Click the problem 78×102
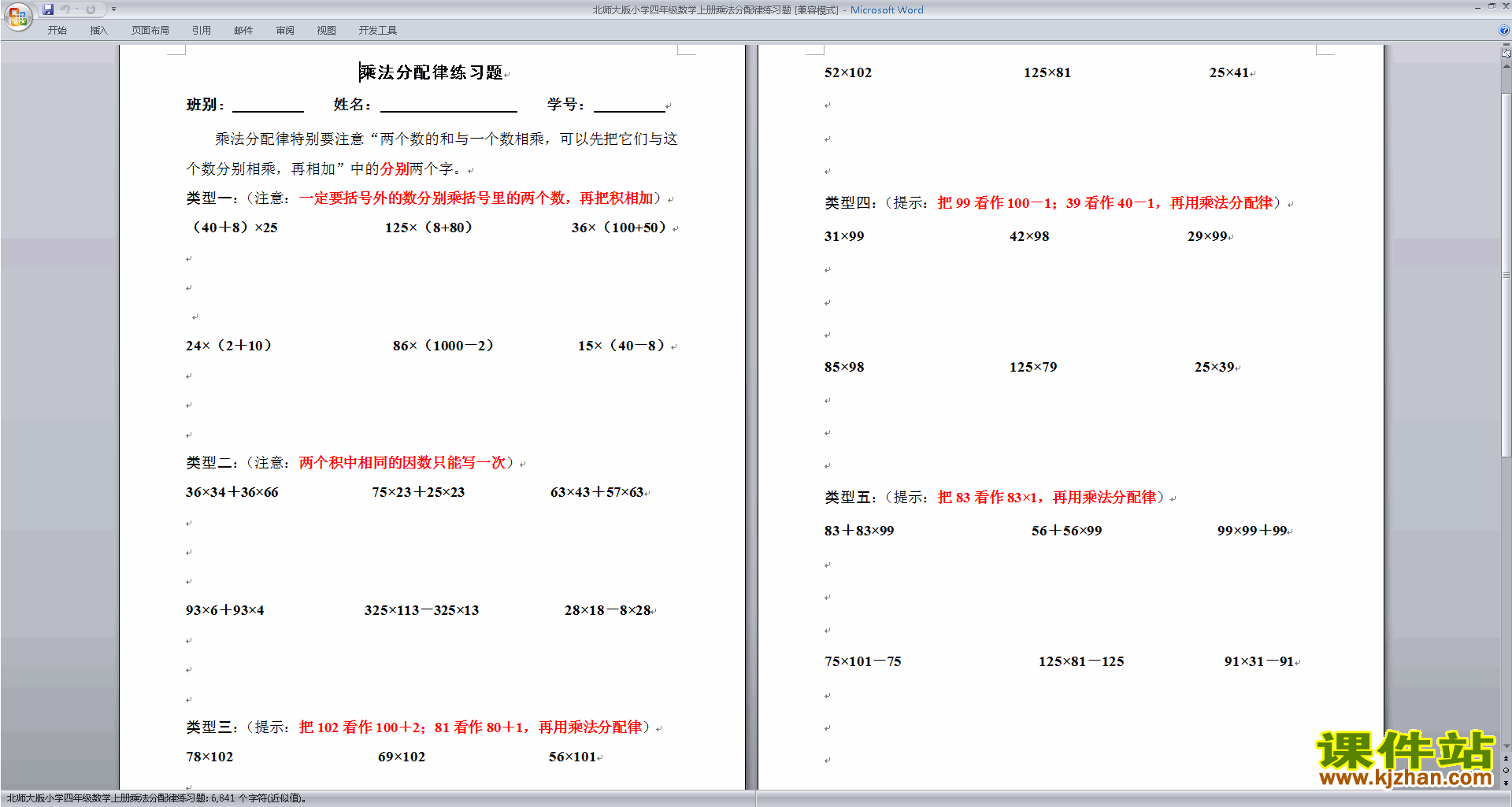Screen dimensions: 1512x807 209,757
